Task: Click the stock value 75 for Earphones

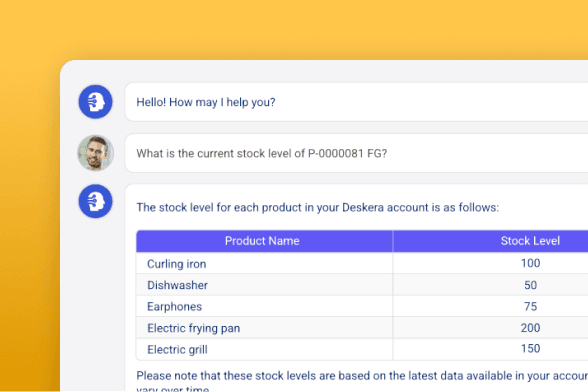Action: 530,306
